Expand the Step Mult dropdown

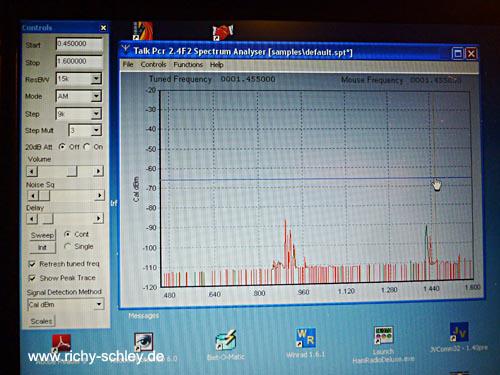[96, 130]
